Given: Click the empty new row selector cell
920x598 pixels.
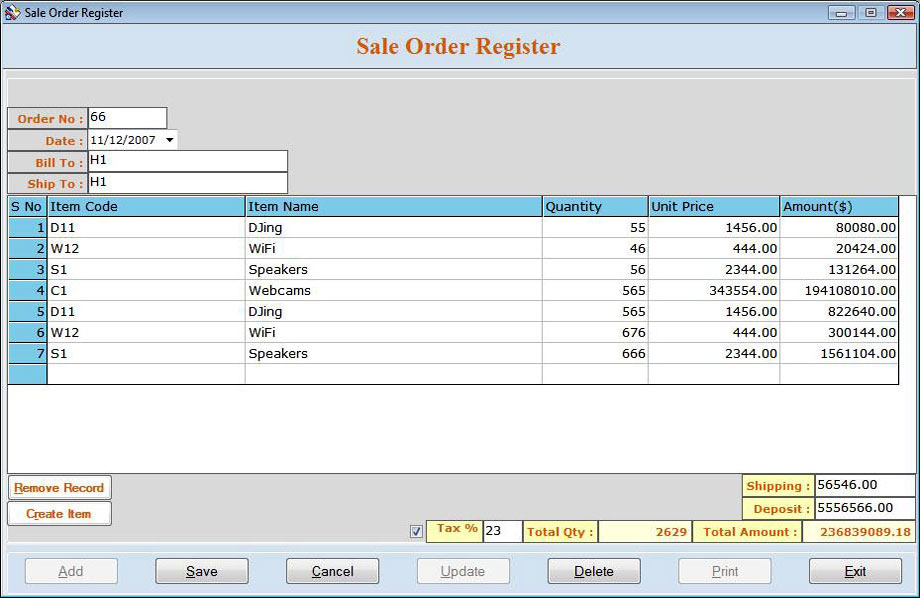Looking at the screenshot, I should click(27, 374).
